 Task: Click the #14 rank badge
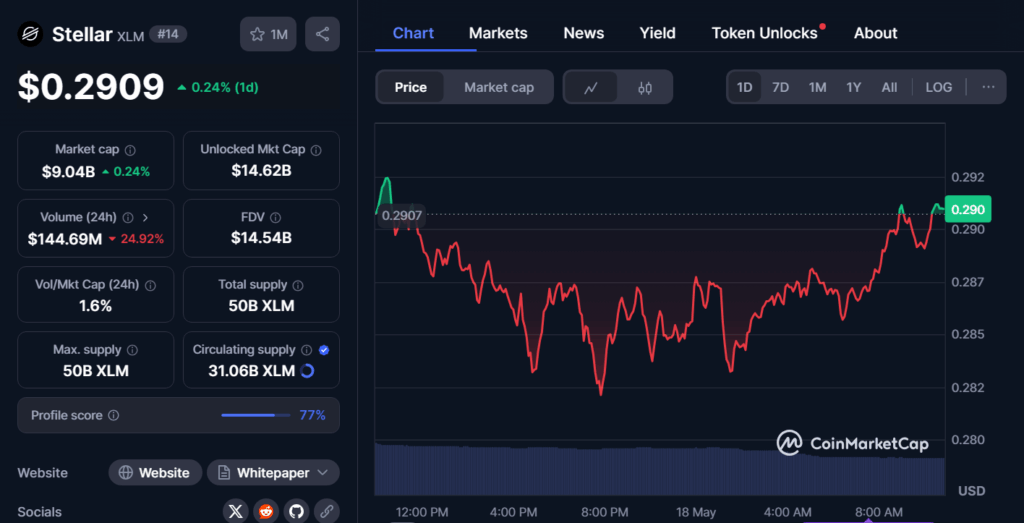coord(168,35)
